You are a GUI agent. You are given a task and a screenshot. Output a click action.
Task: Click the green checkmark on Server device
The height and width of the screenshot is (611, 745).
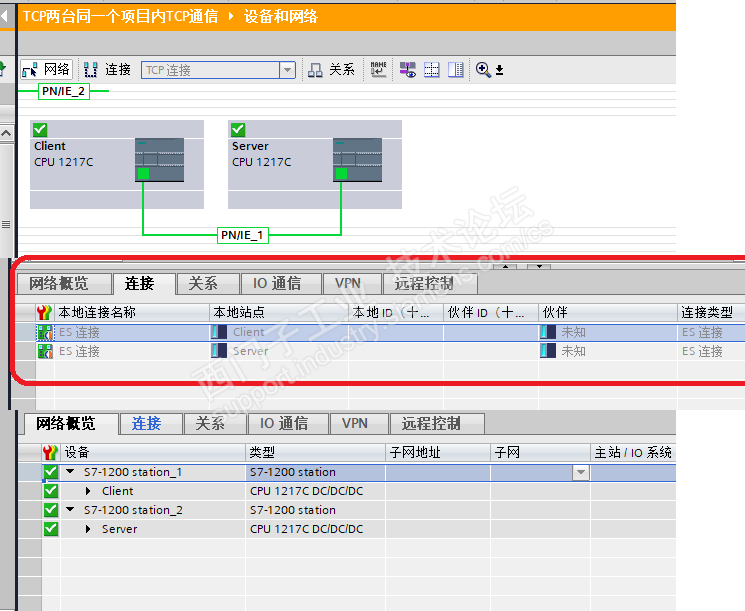(238, 129)
